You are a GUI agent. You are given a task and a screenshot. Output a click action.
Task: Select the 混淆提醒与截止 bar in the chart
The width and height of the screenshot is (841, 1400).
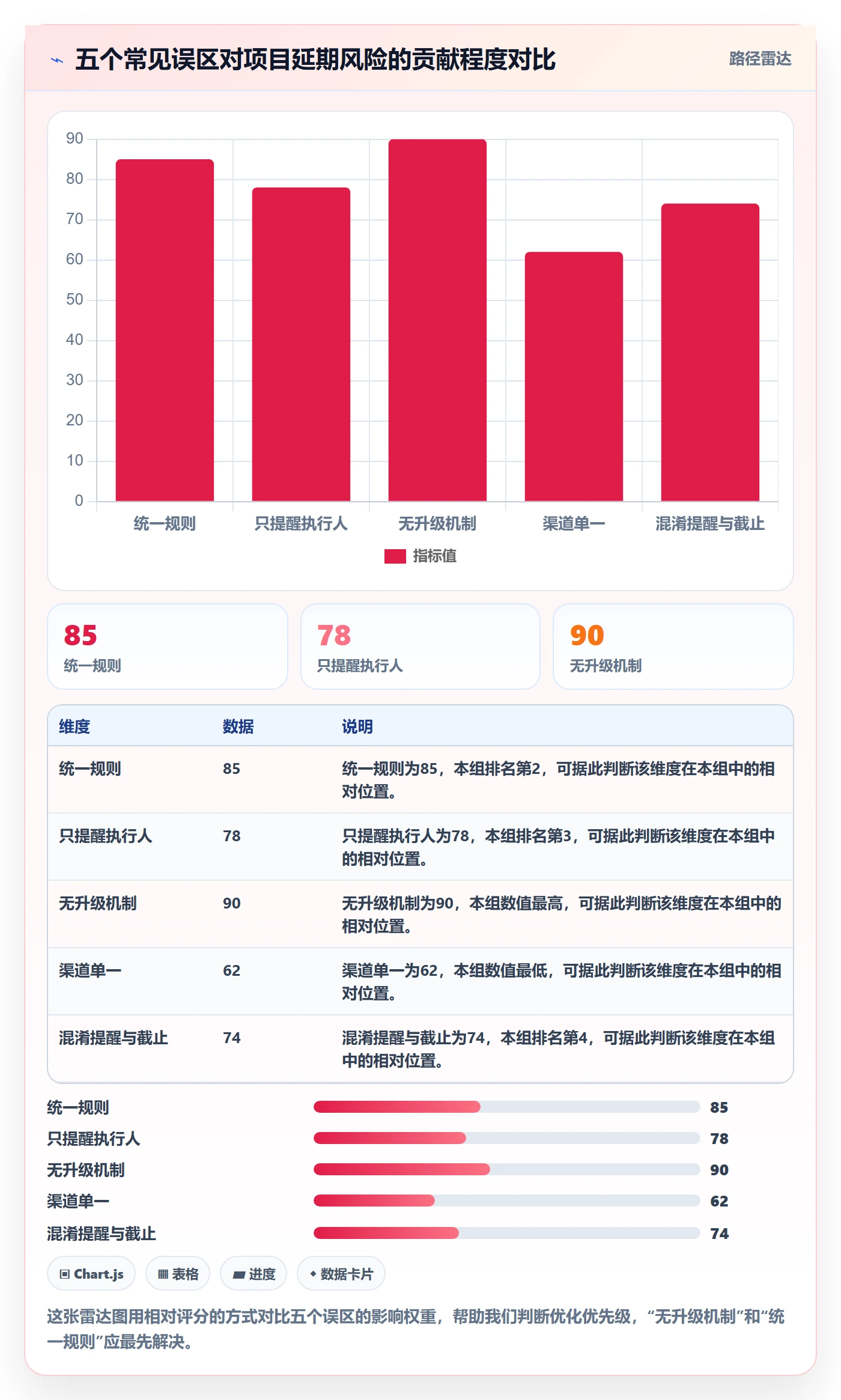[x=710, y=352]
